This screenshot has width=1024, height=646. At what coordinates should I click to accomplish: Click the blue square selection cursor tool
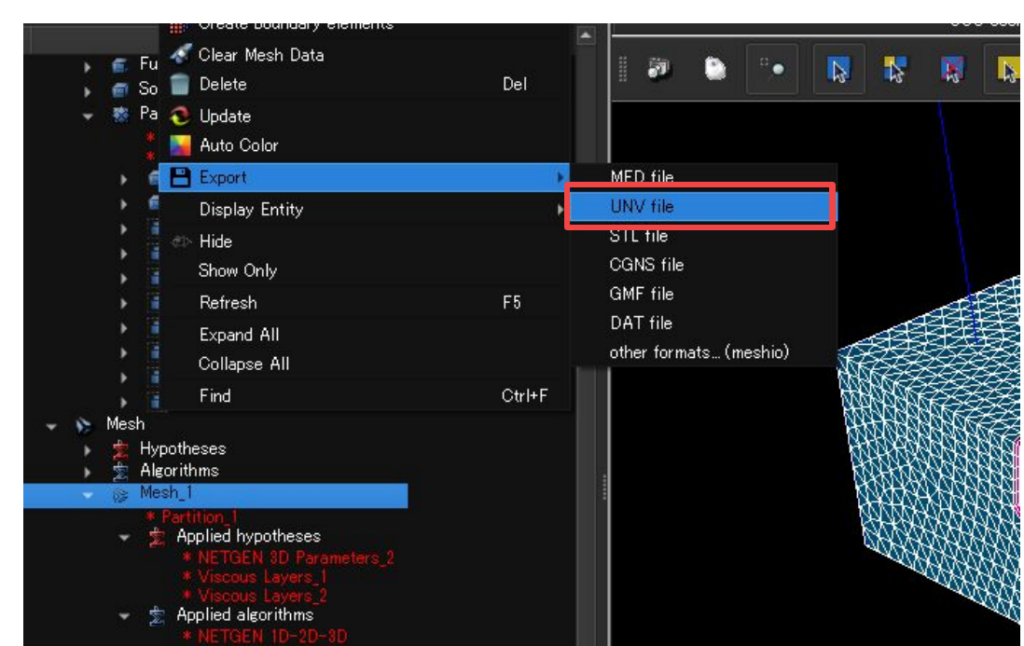(838, 70)
